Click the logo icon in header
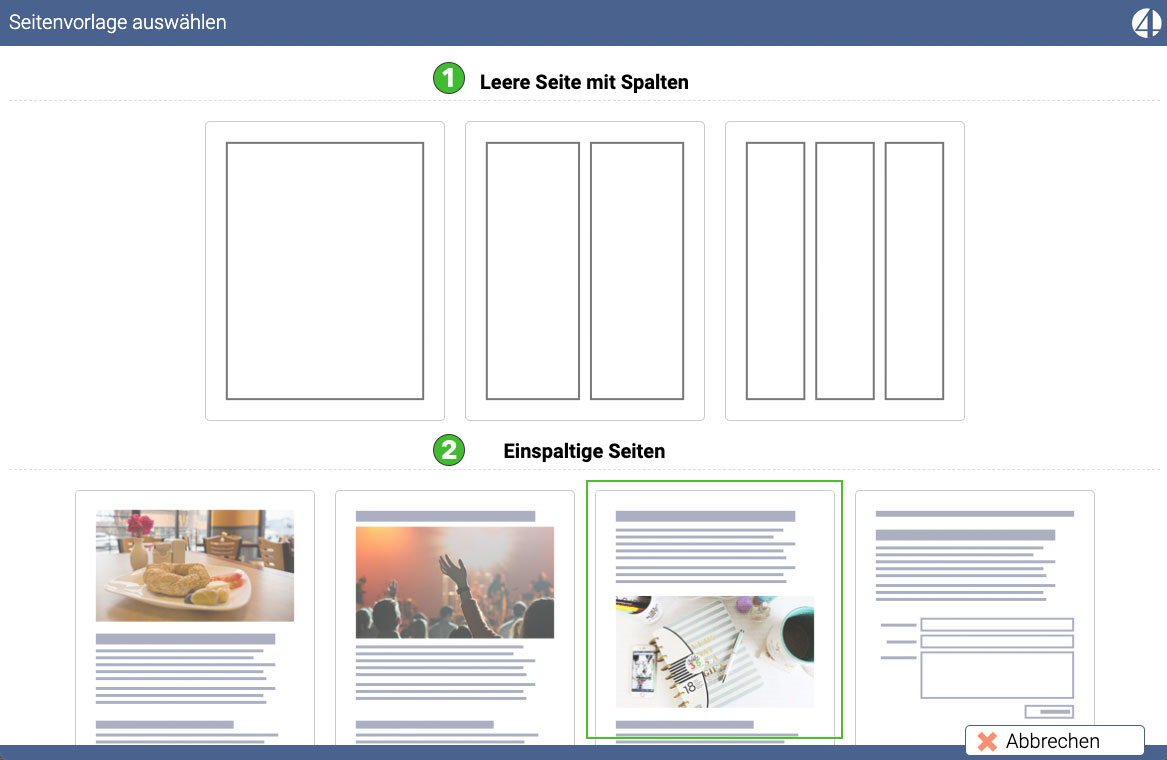The image size is (1167, 760). tap(1146, 22)
